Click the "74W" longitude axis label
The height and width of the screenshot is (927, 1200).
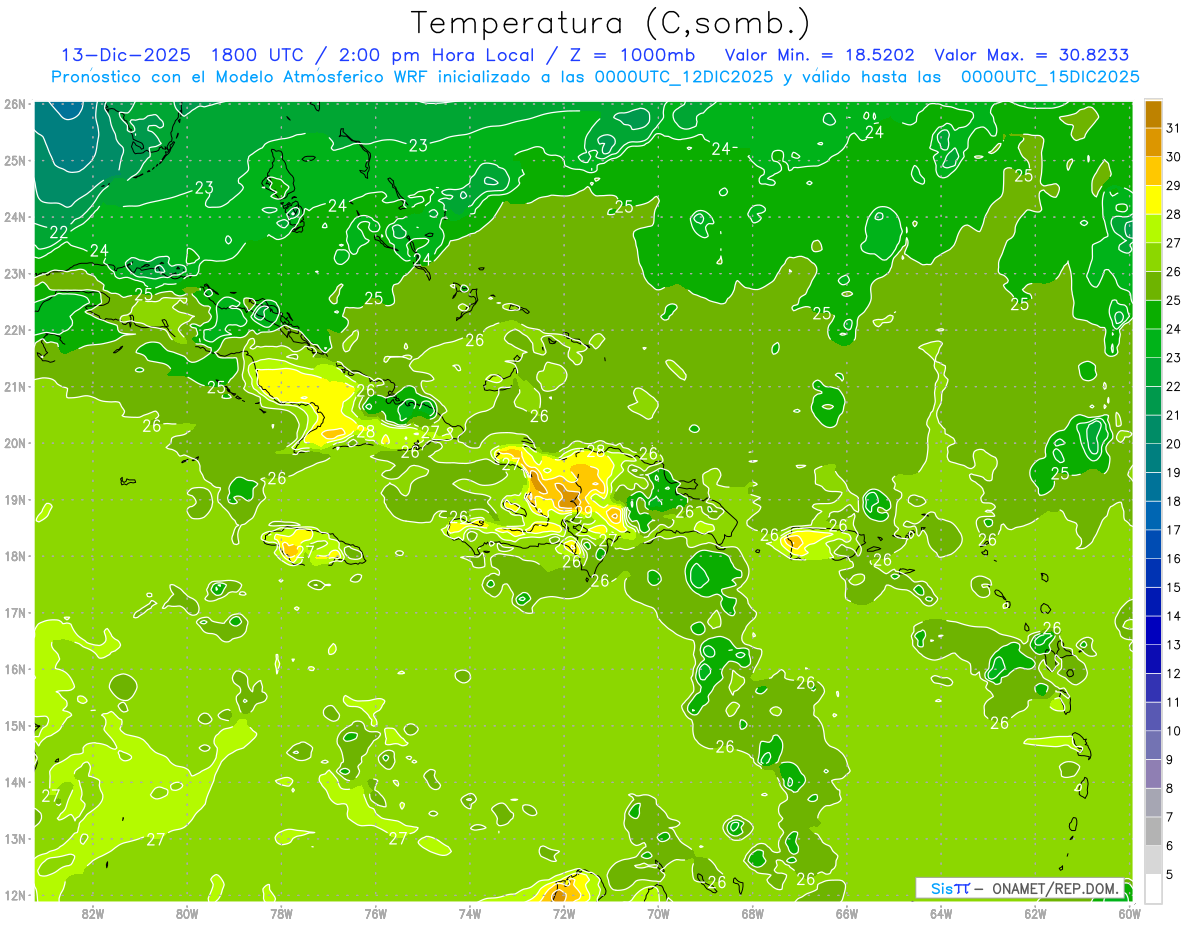tap(470, 913)
